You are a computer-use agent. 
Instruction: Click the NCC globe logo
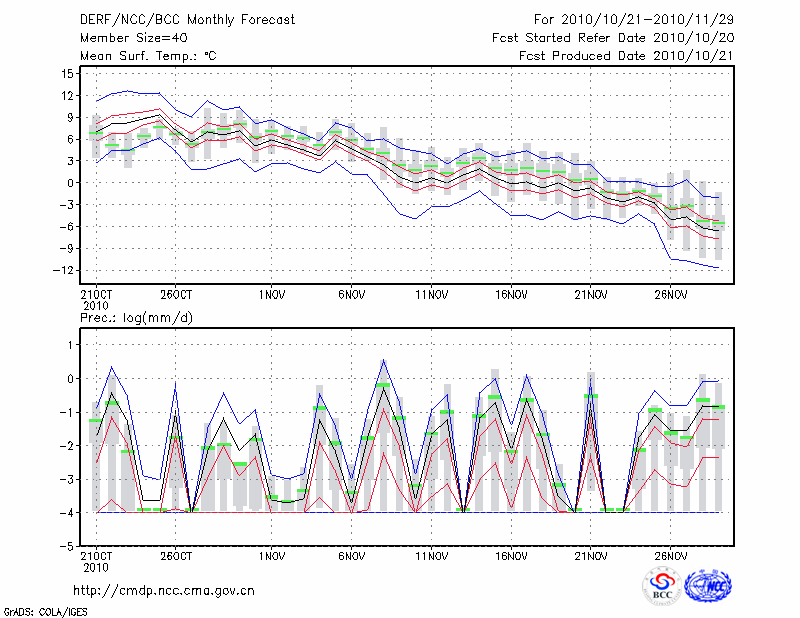(x=707, y=586)
